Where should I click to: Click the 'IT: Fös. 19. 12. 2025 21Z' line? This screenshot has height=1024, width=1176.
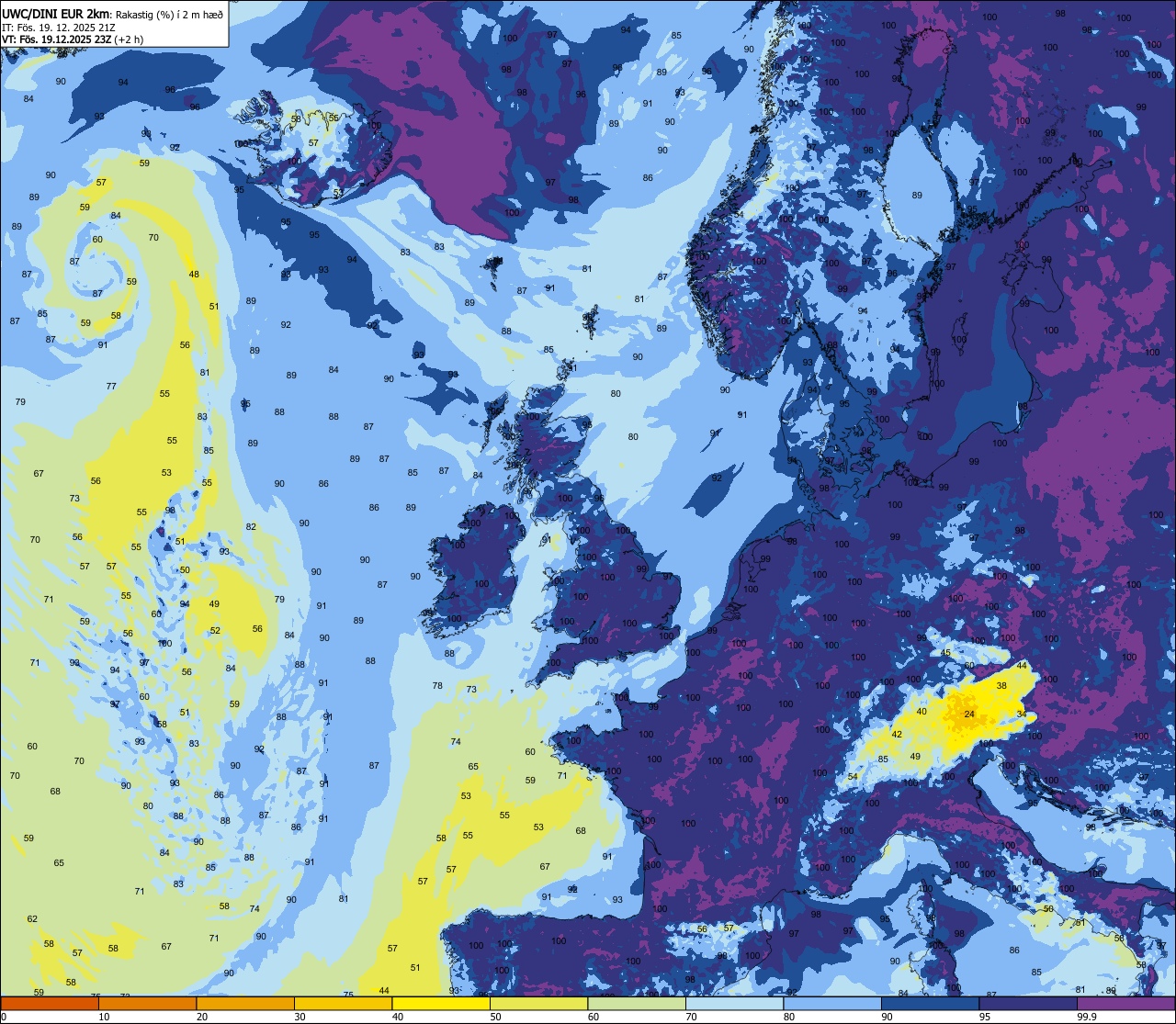(59, 28)
